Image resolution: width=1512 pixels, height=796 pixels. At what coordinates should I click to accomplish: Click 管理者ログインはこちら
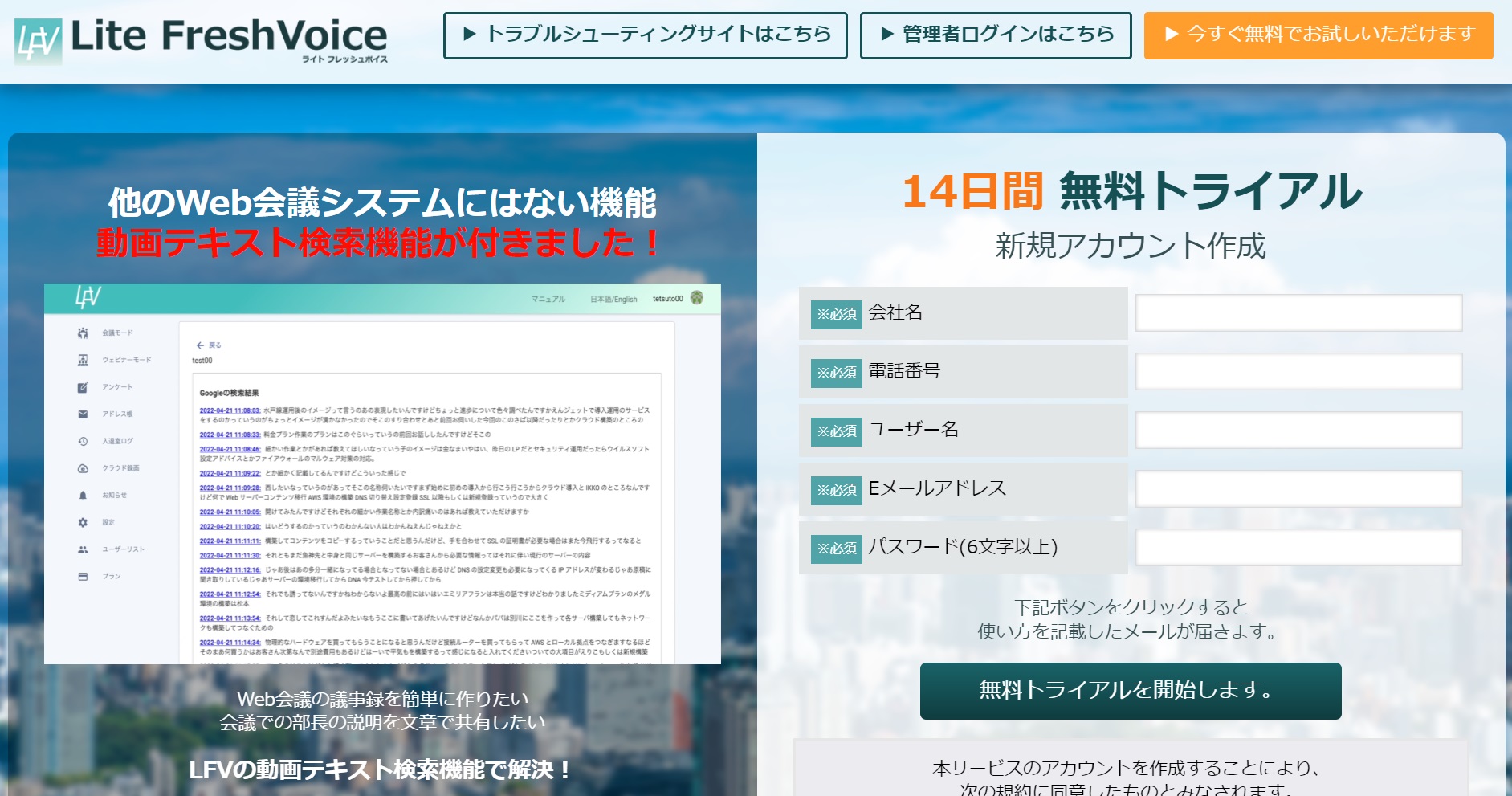(996, 34)
